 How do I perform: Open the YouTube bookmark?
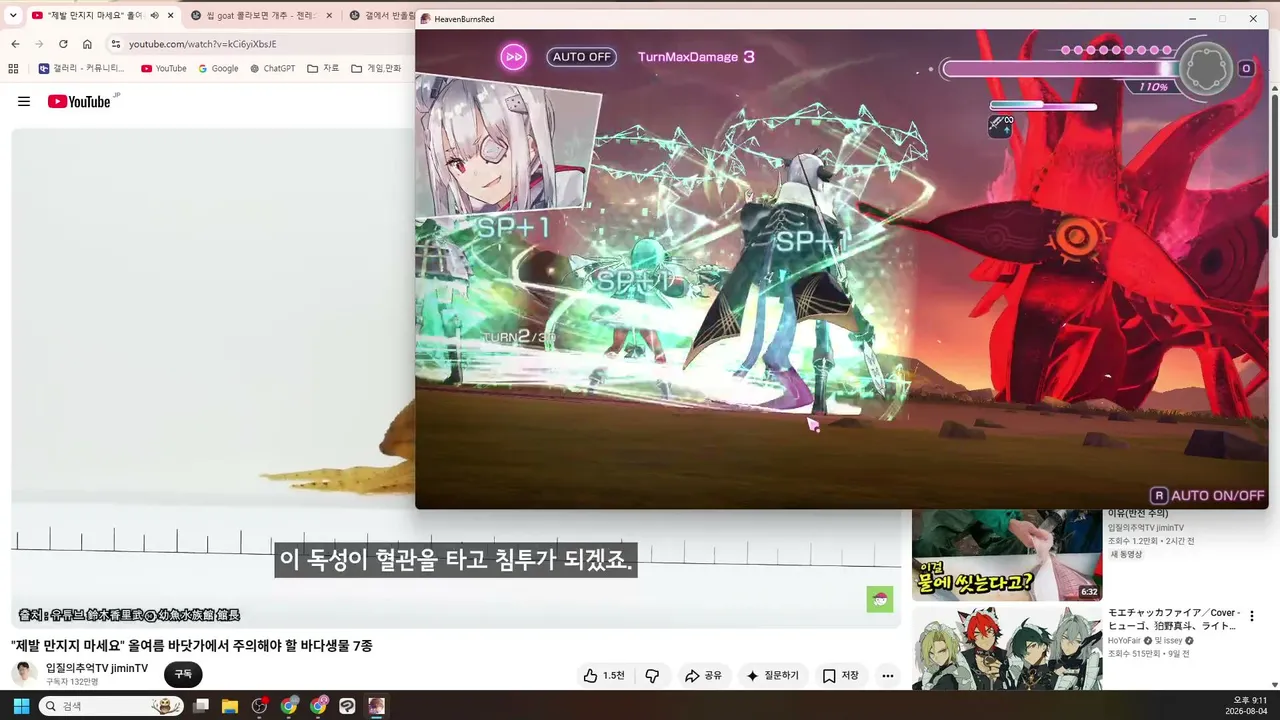pyautogui.click(x=164, y=69)
